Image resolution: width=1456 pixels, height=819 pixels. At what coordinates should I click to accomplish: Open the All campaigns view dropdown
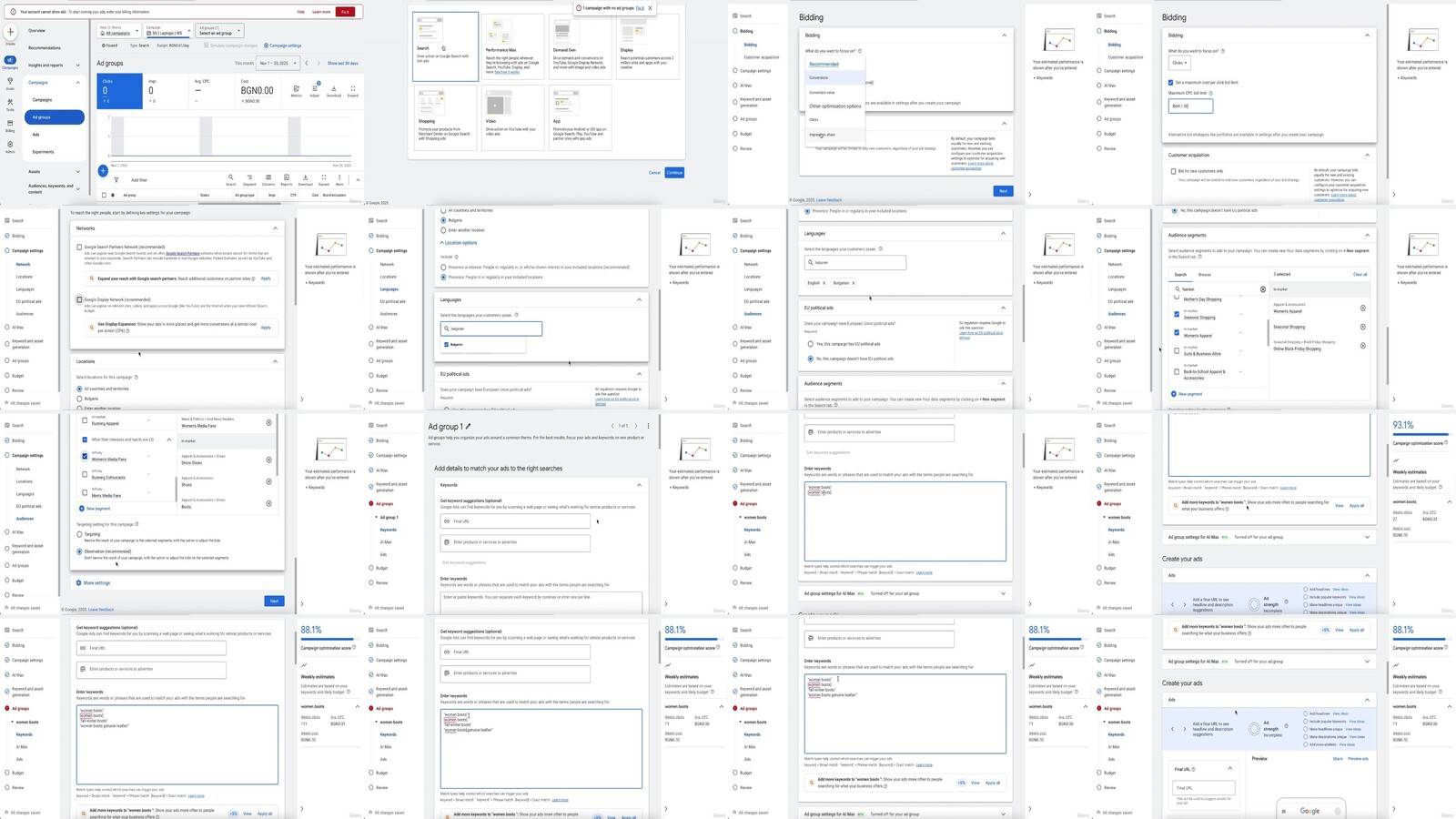coord(118,31)
